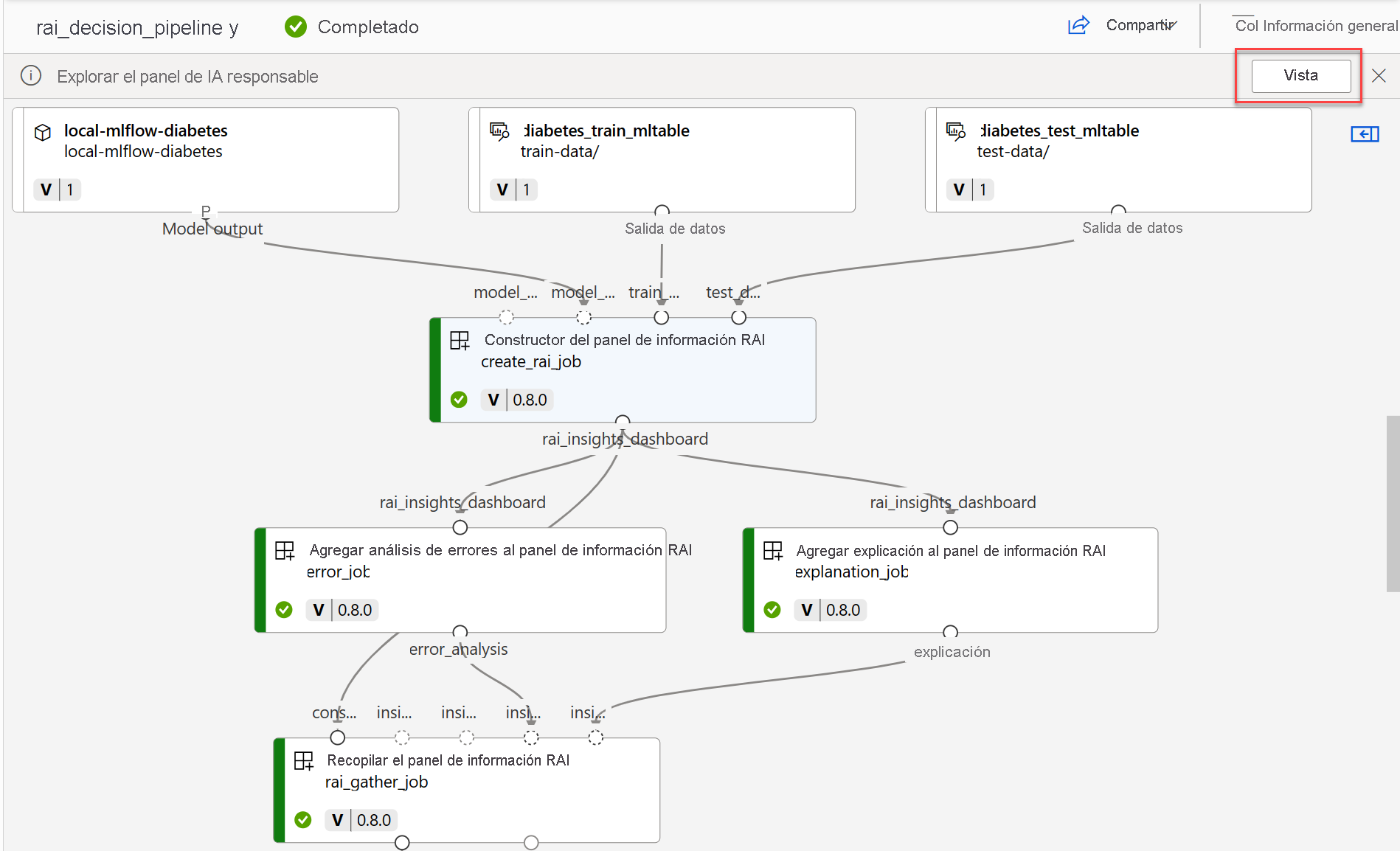Open the Compartir option
The width and height of the screenshot is (1400, 851).
[x=1140, y=25]
